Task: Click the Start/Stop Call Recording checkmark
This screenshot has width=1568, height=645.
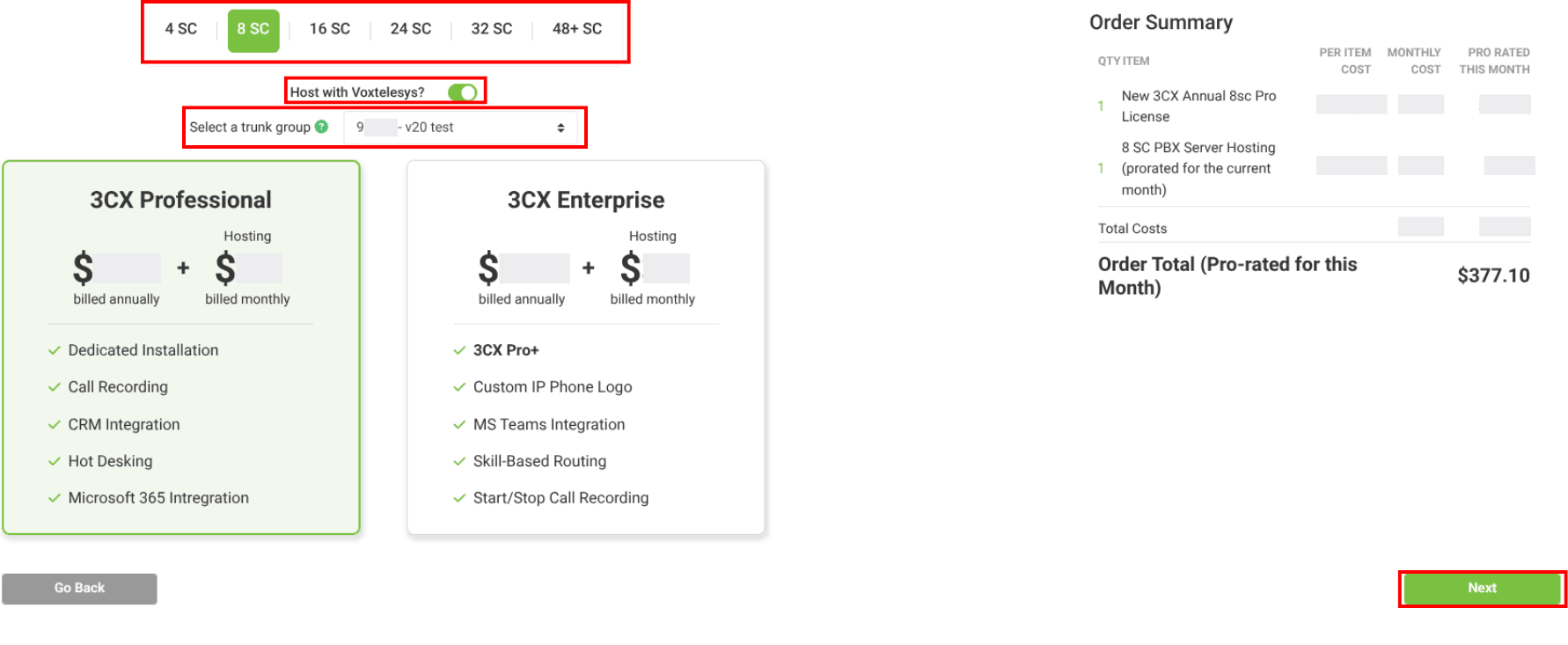Action: pos(459,498)
